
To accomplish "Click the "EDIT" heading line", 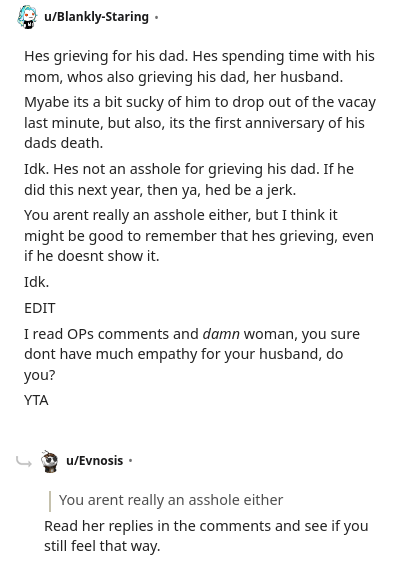I will 40,308.
